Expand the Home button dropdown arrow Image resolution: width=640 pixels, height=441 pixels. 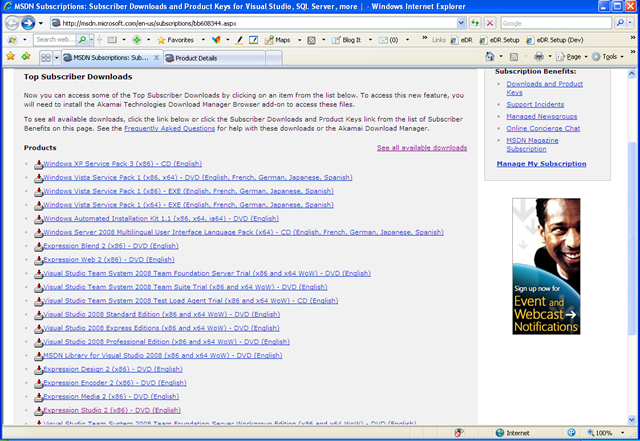coord(501,56)
